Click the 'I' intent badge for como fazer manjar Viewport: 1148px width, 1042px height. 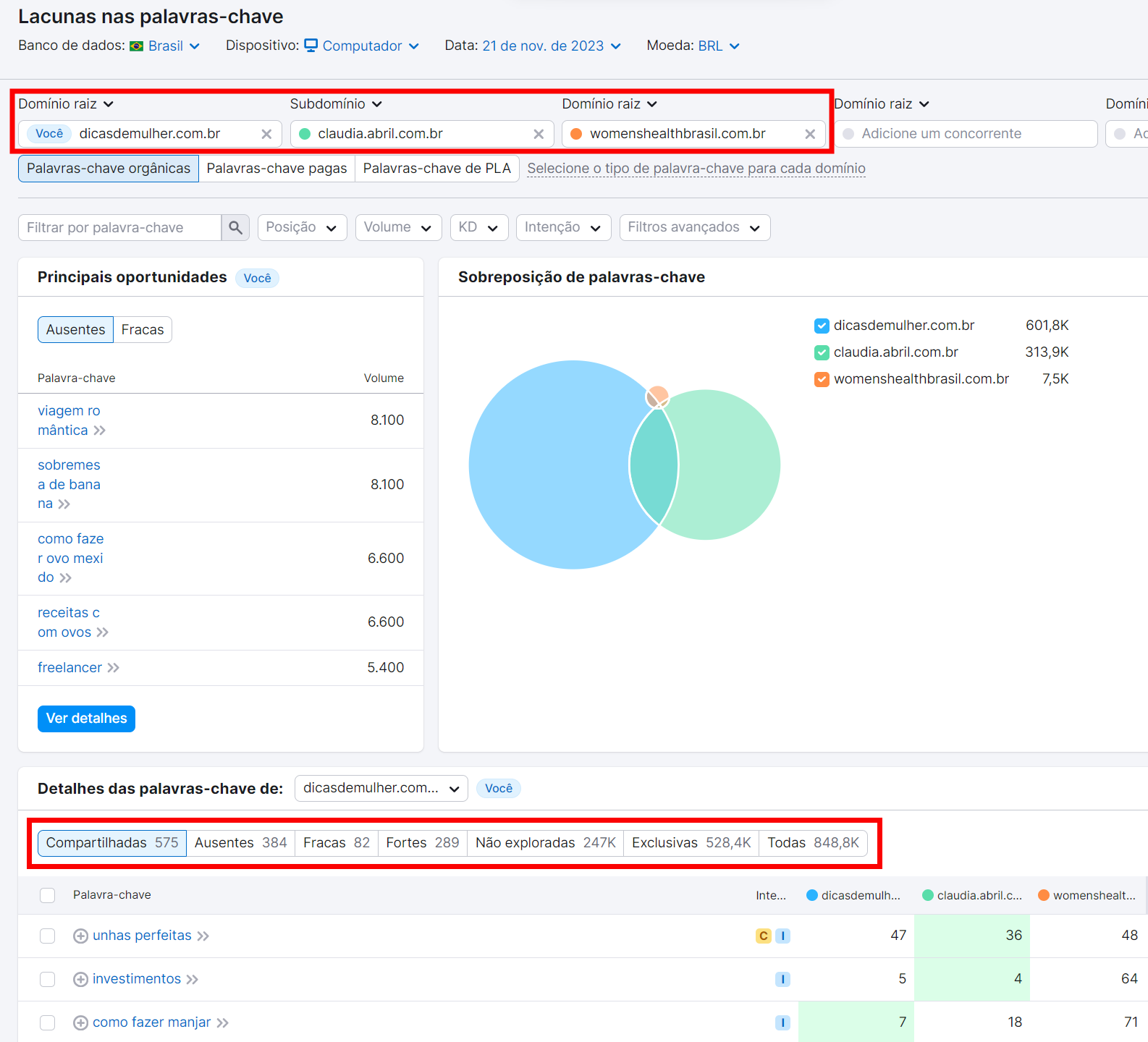tap(782, 1022)
